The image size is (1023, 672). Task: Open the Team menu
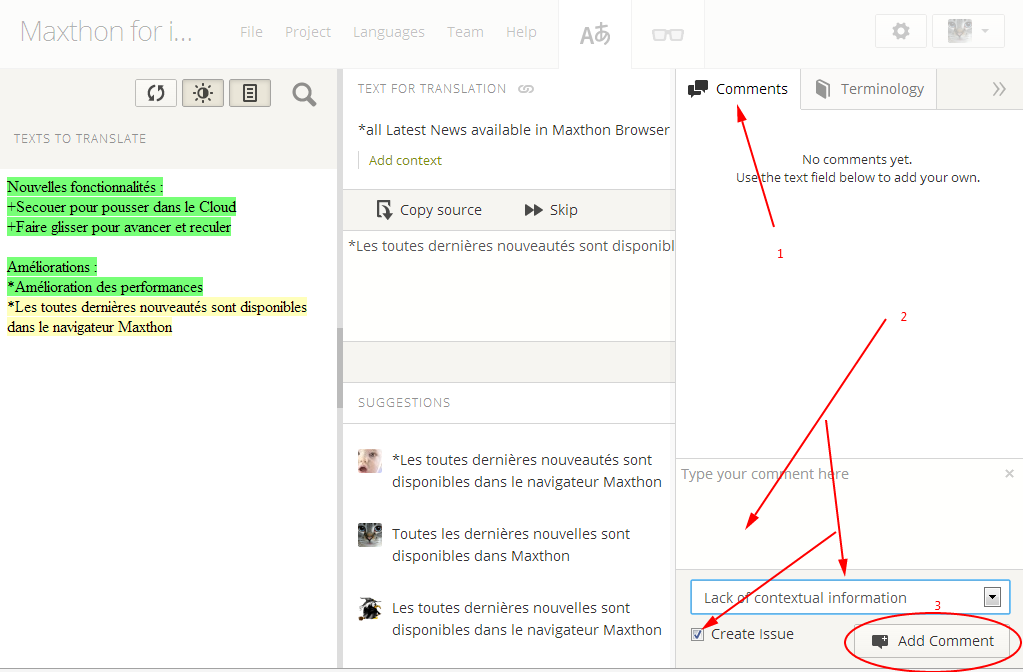click(465, 32)
